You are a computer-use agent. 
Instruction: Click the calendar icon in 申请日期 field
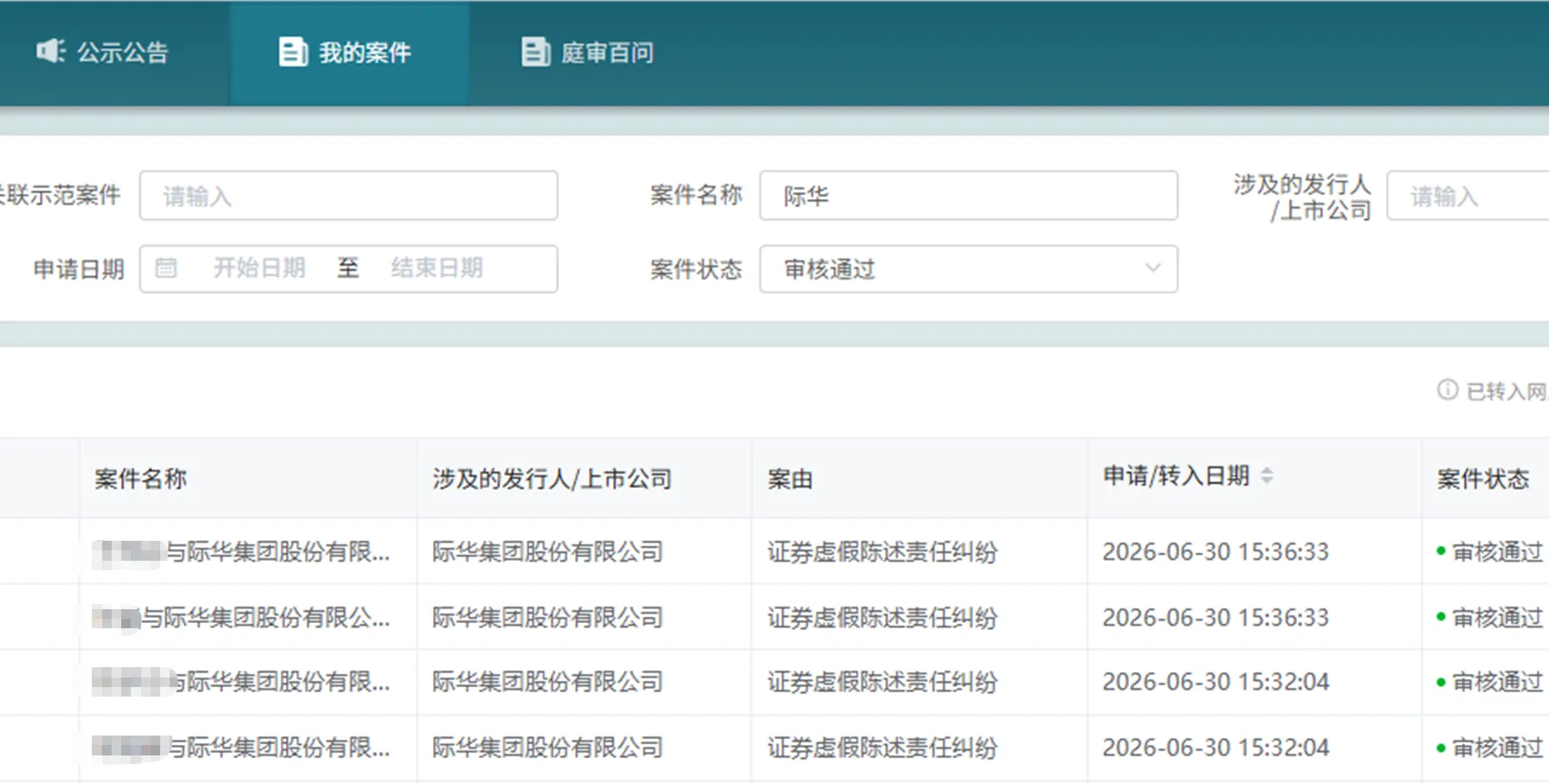point(166,268)
